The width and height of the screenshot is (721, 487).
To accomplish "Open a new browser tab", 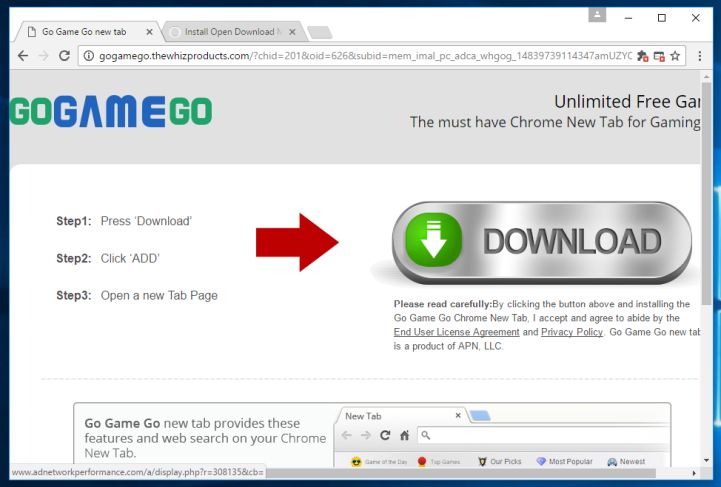I will coord(320,32).
